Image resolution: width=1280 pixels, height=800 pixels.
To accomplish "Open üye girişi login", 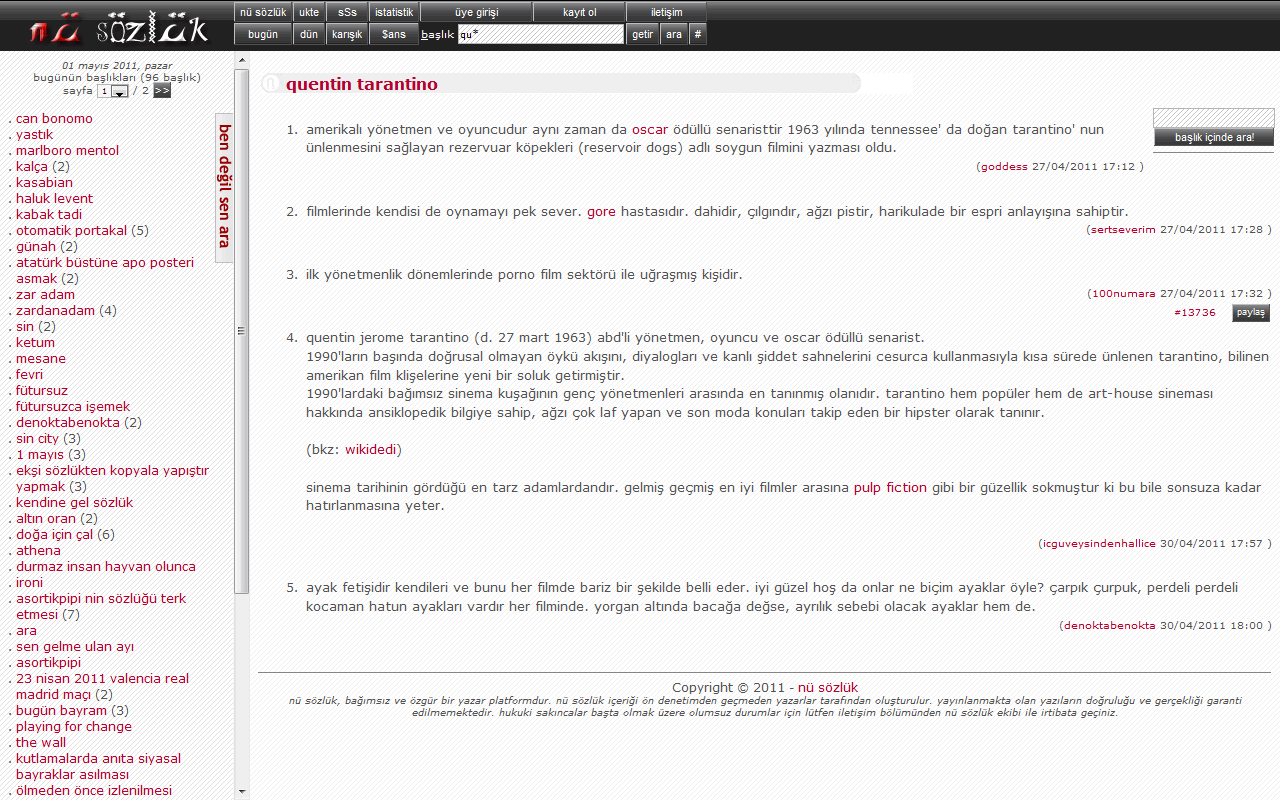I will pyautogui.click(x=476, y=12).
